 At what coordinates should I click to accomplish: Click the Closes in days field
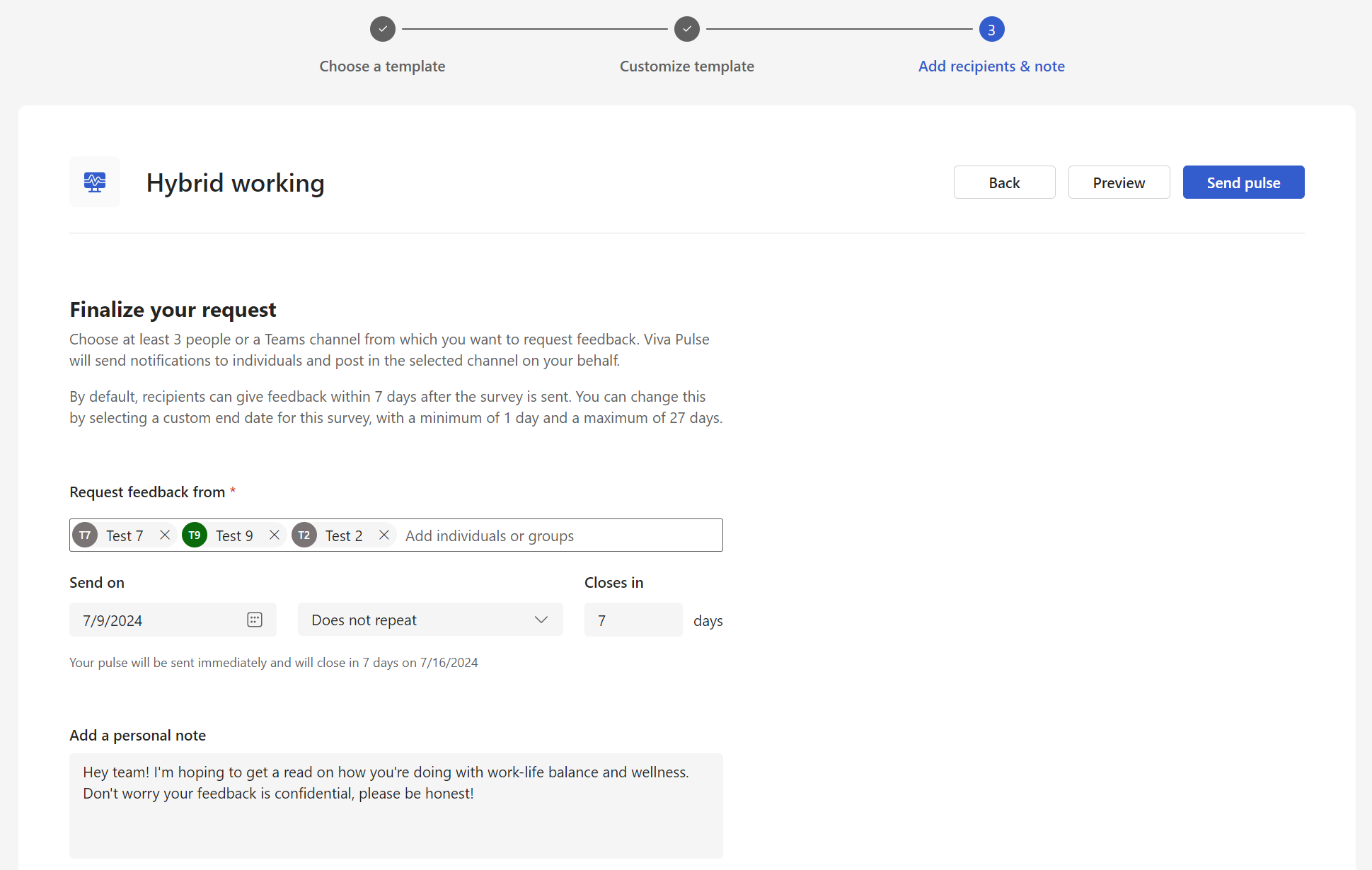coord(633,620)
